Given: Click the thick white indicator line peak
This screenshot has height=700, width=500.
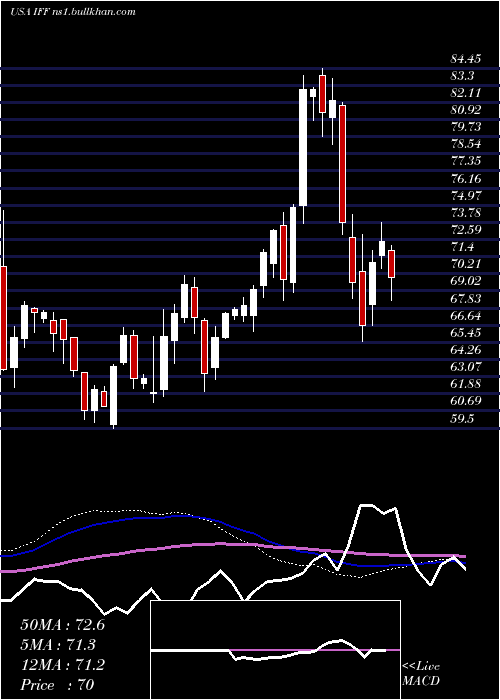Looking at the screenshot, I should pos(366,505).
